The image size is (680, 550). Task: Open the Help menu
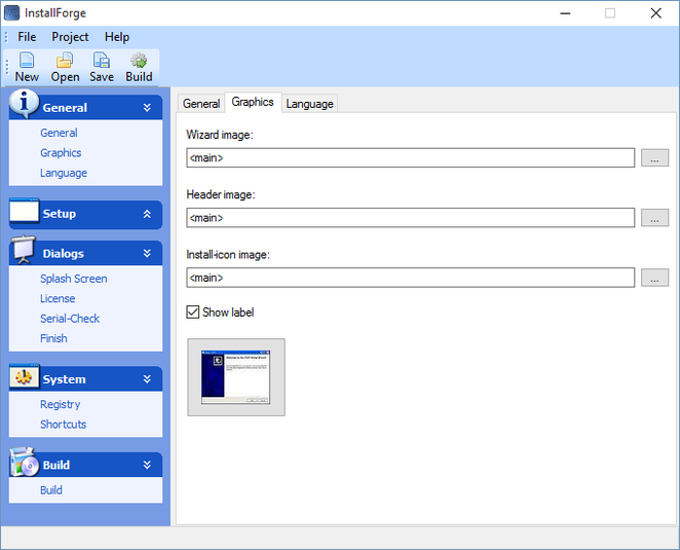point(117,37)
